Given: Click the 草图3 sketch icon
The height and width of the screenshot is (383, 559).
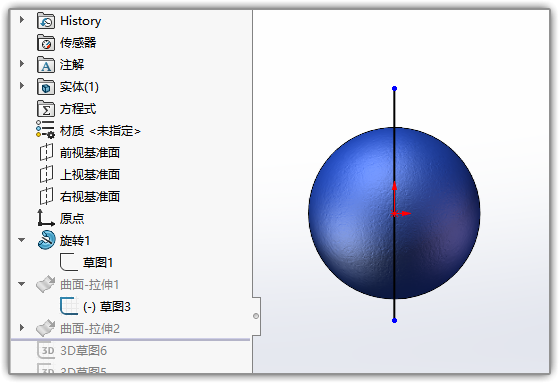Looking at the screenshot, I should [69, 306].
